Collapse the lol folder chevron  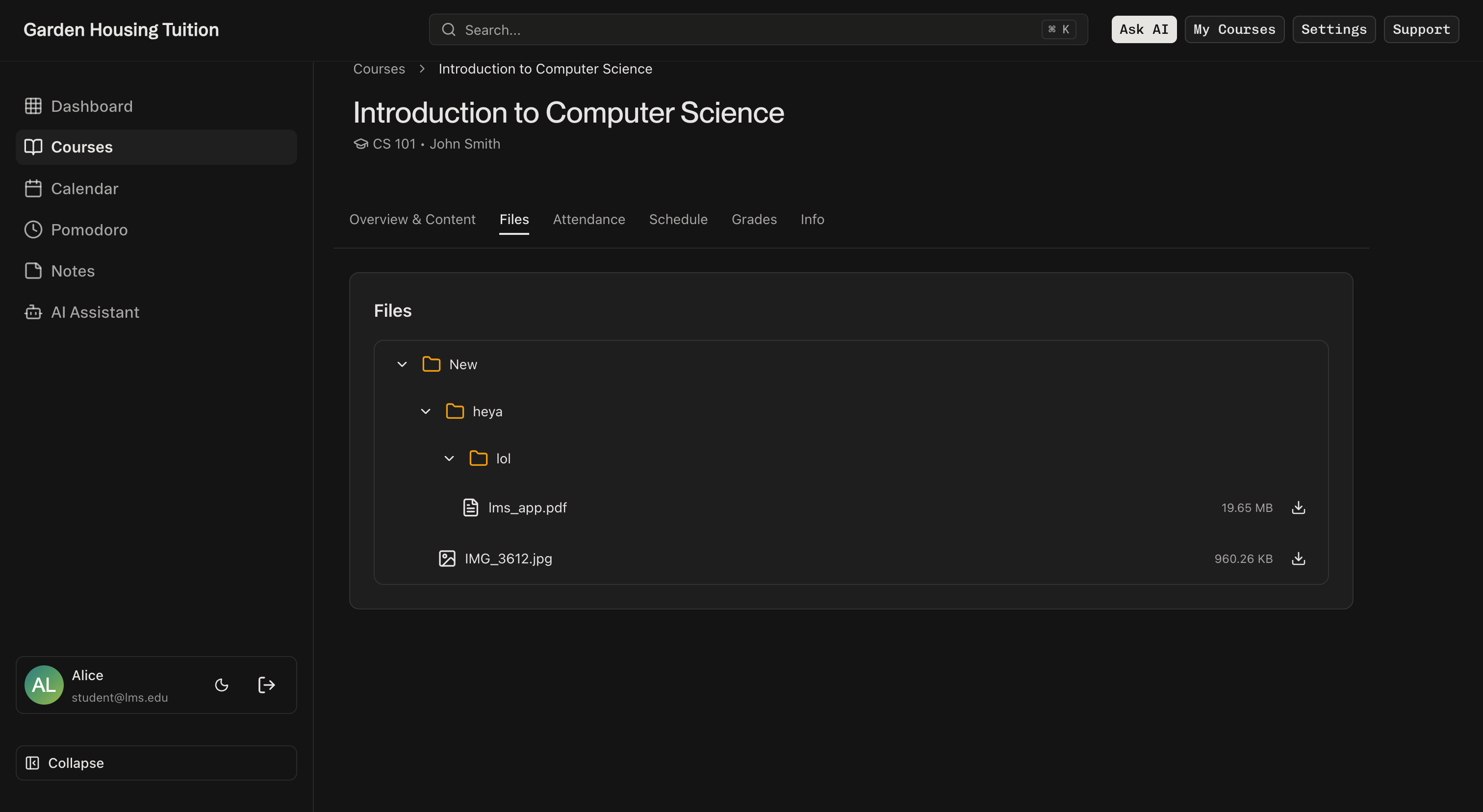point(449,458)
